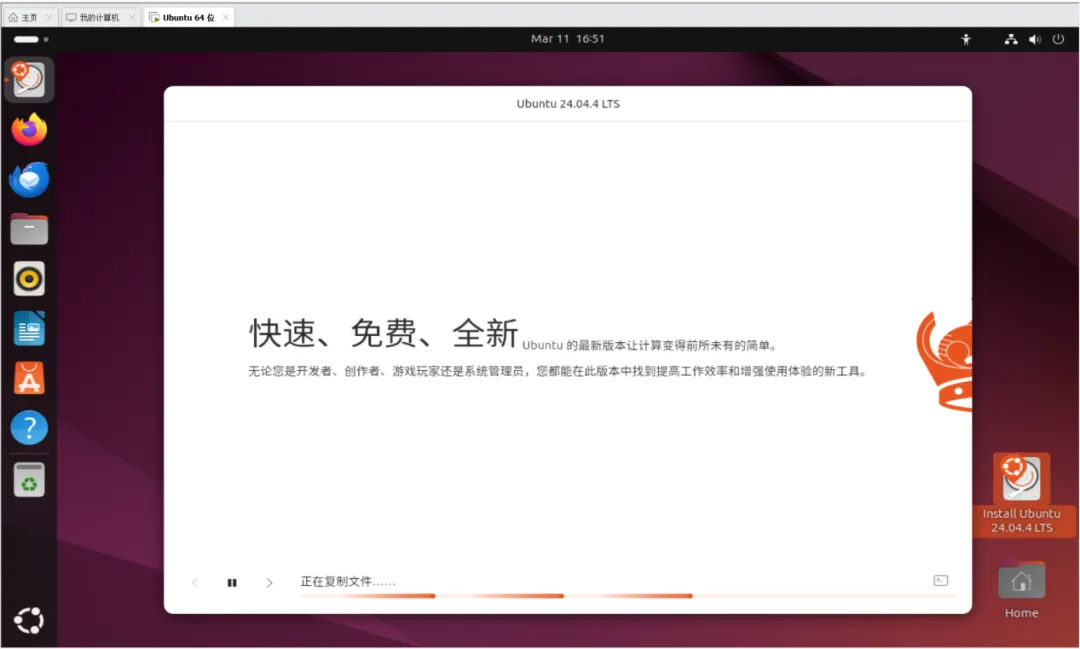Open Install Ubuntu 24.04.4 LTS desktop shortcut
Screen dimensions: 1080x649
[1021, 494]
